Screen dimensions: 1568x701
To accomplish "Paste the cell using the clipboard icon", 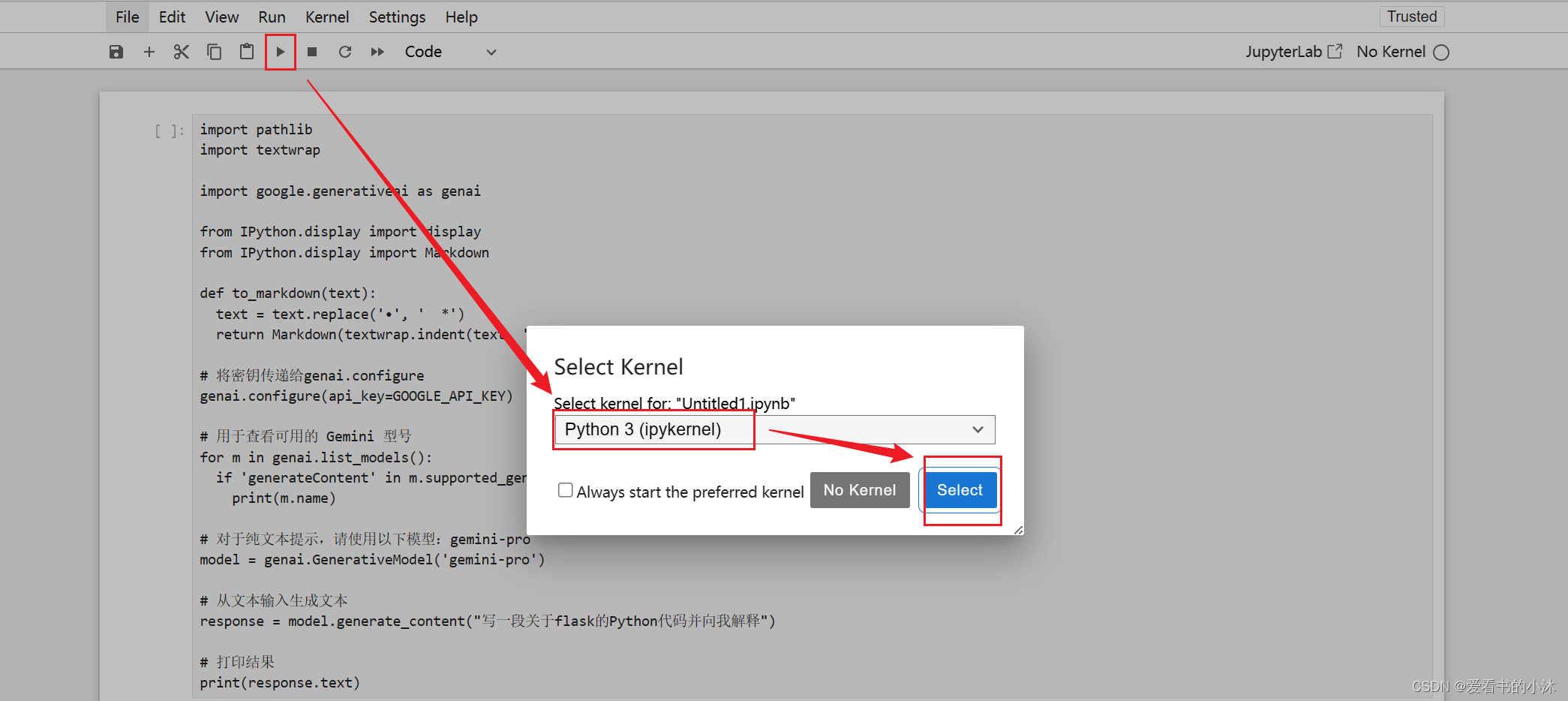I will click(247, 52).
